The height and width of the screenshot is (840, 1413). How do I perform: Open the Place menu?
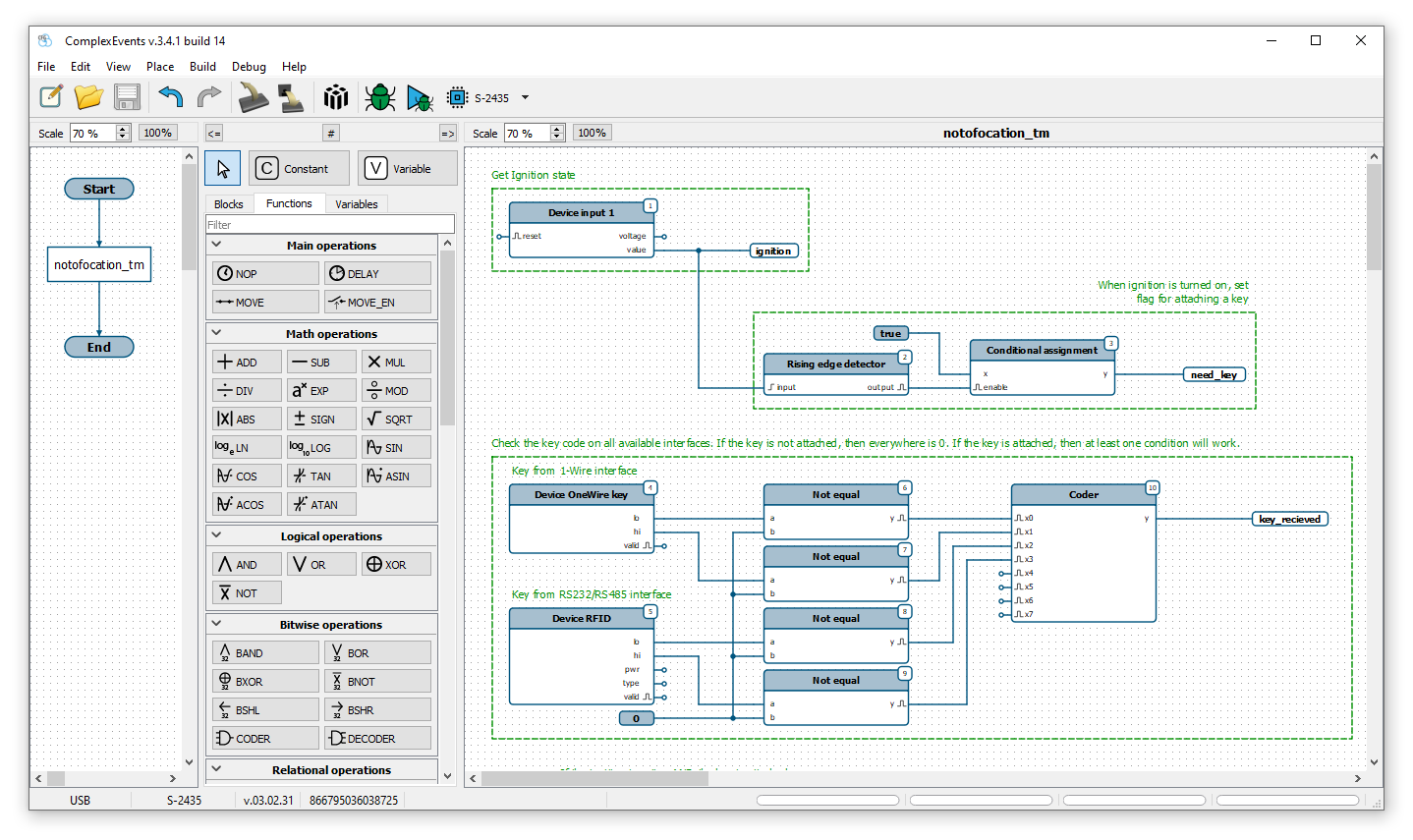(160, 67)
